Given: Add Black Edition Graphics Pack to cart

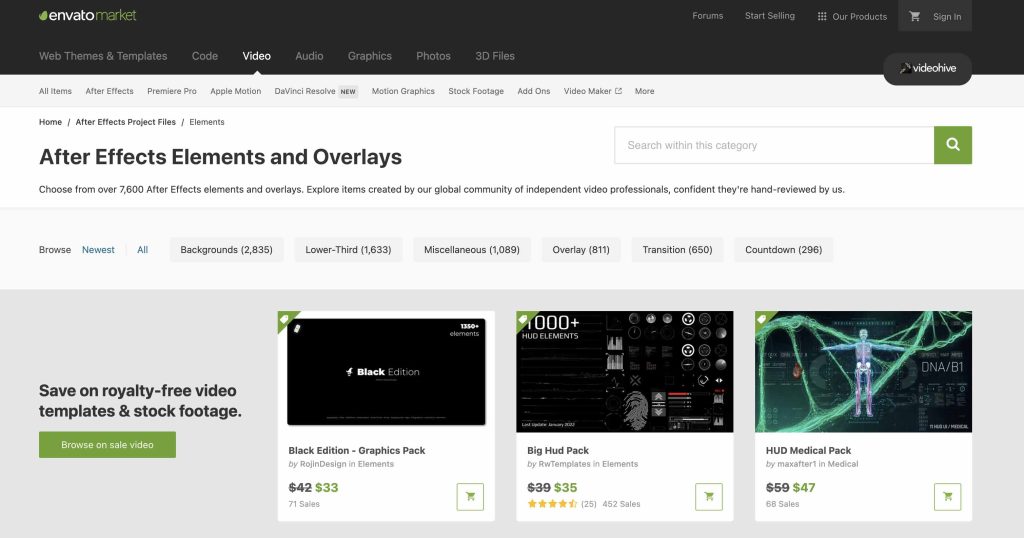Looking at the screenshot, I should 470,497.
